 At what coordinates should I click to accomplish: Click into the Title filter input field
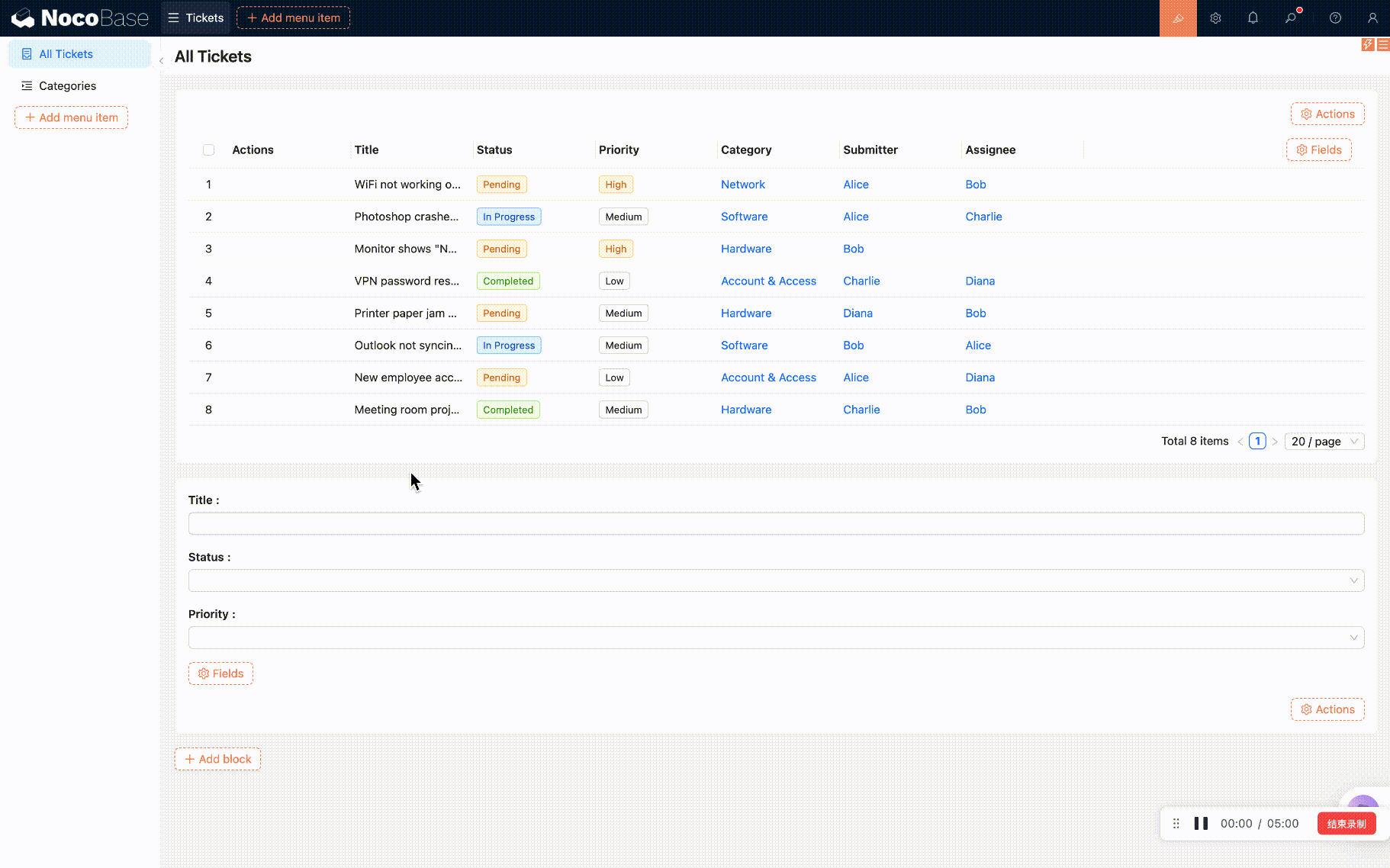coord(775,524)
